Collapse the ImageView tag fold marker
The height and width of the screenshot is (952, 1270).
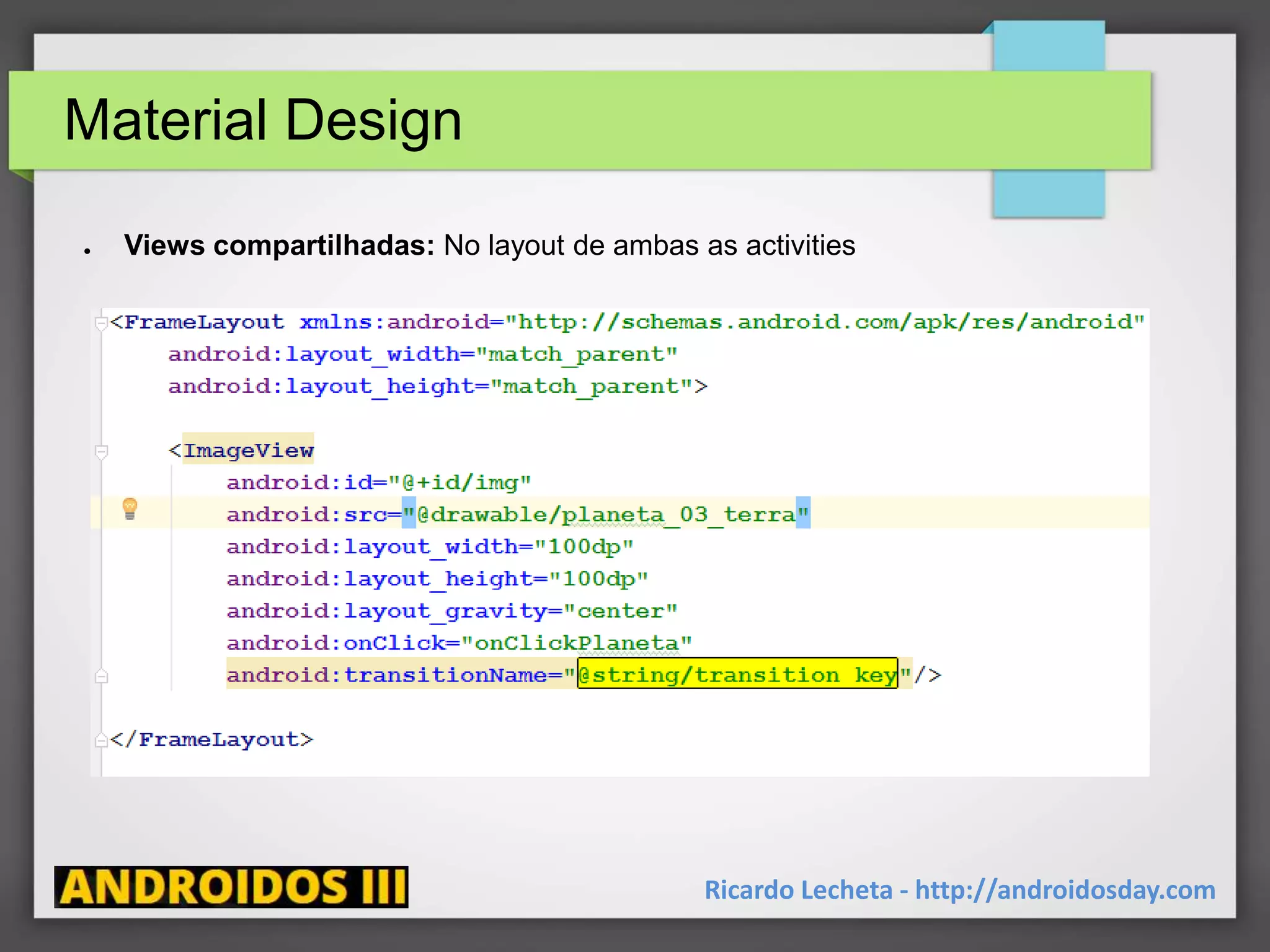102,452
